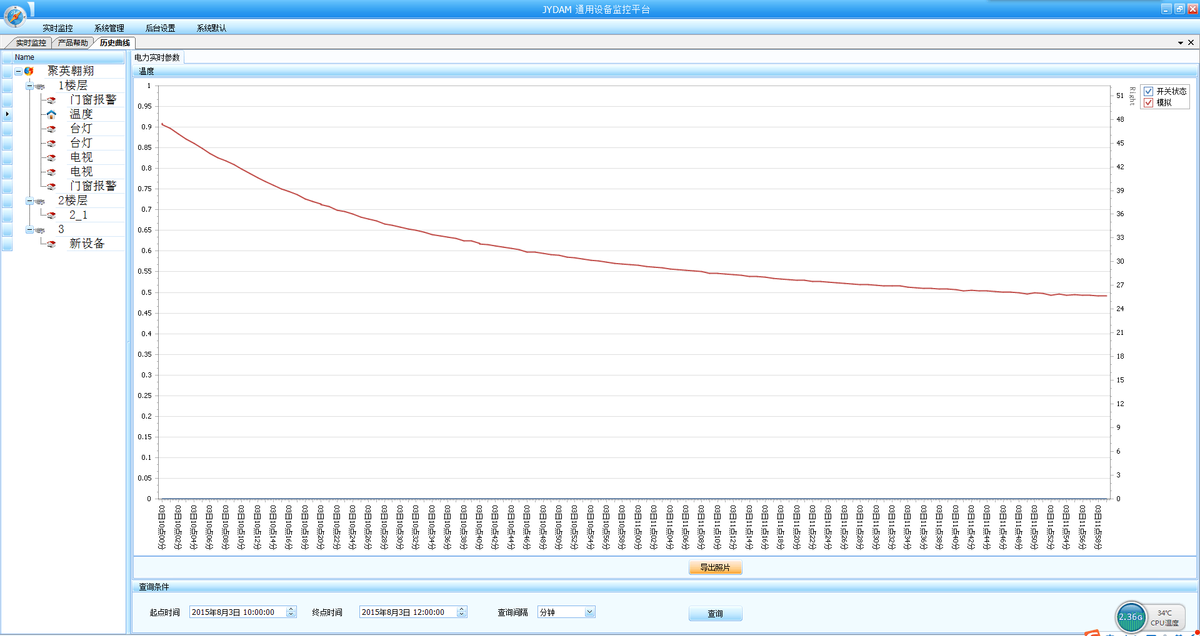Screen dimensions: 1200x636
Task: Click the 查询 button
Action: point(715,613)
